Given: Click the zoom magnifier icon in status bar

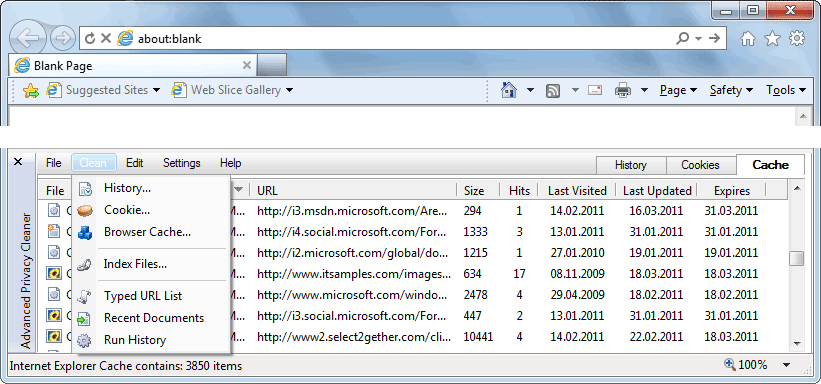Looking at the screenshot, I should (x=730, y=364).
